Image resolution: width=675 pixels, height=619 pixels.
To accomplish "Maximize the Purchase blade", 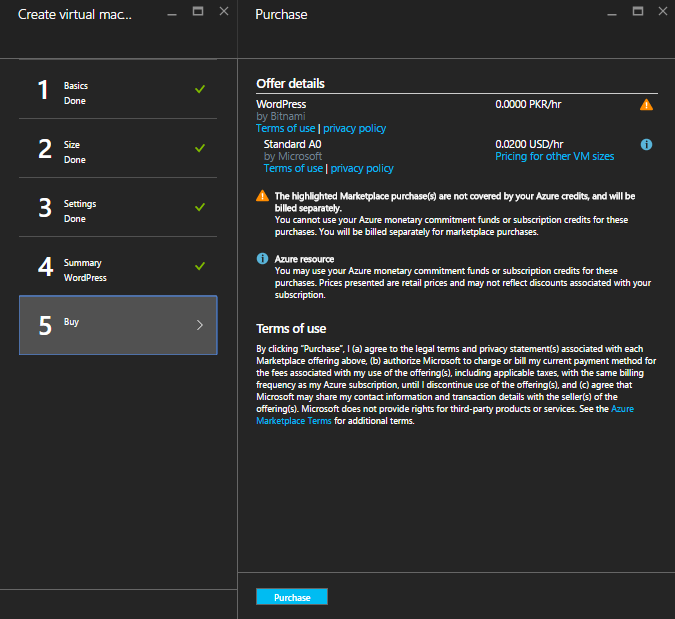I will pos(638,11).
